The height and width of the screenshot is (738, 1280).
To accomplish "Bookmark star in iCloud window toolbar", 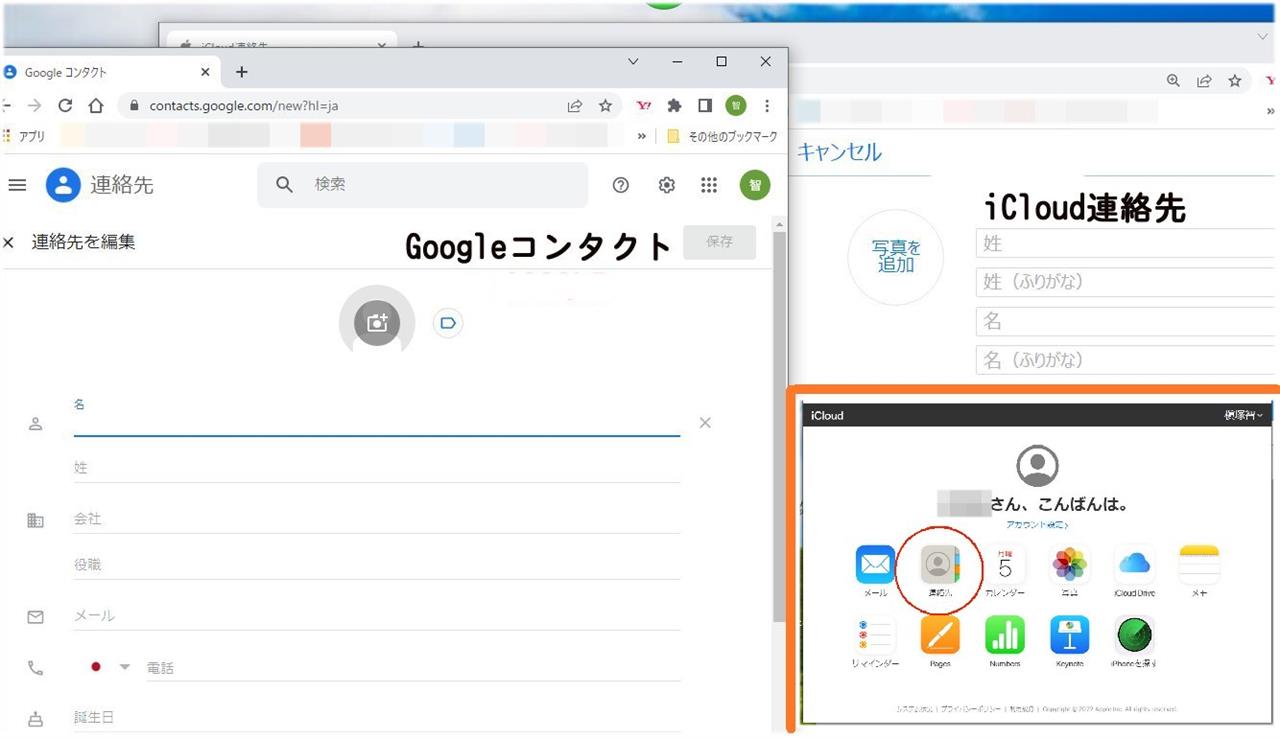I will (x=1235, y=81).
